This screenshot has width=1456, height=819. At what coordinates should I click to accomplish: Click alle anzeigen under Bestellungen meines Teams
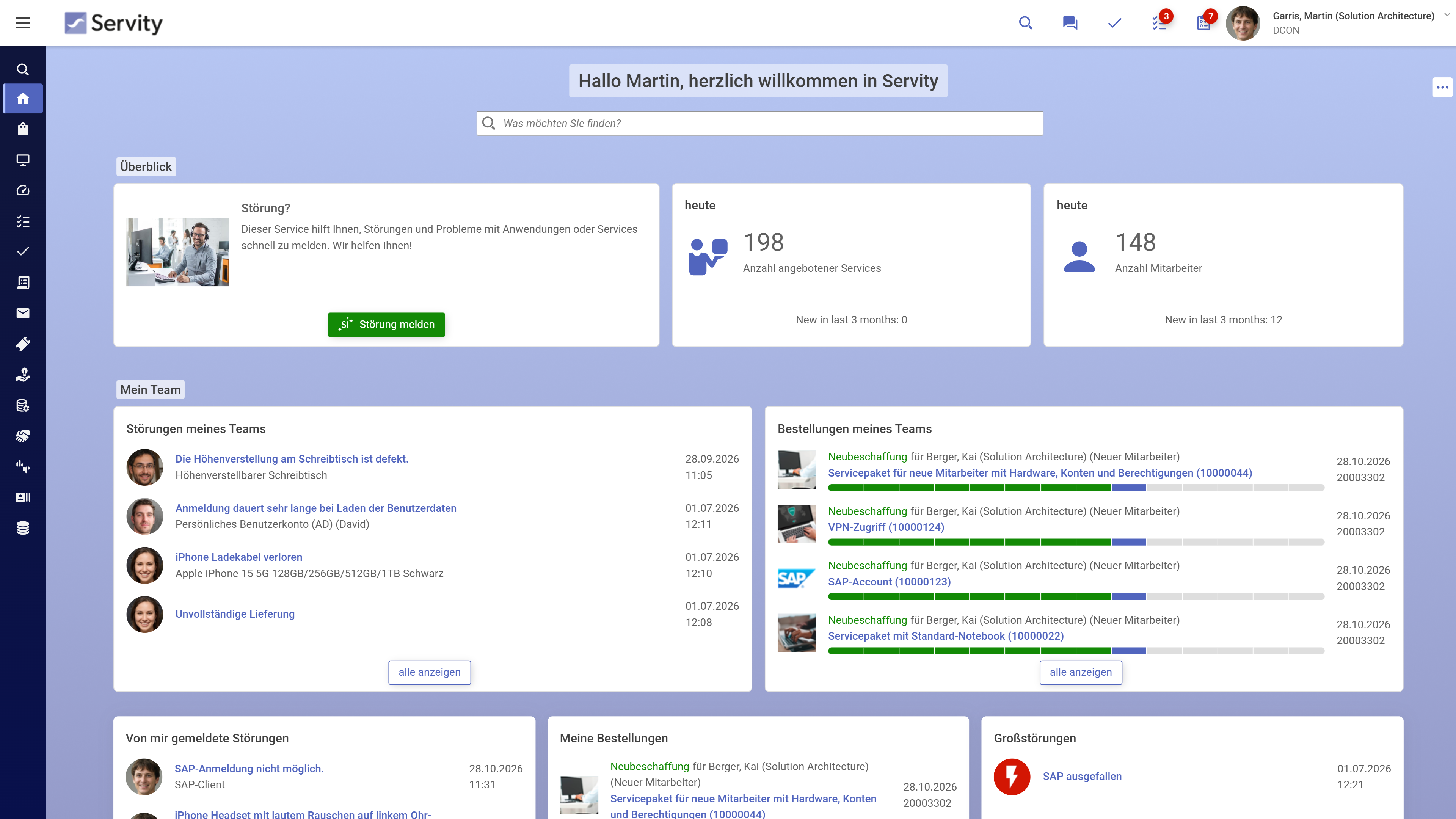1081,672
